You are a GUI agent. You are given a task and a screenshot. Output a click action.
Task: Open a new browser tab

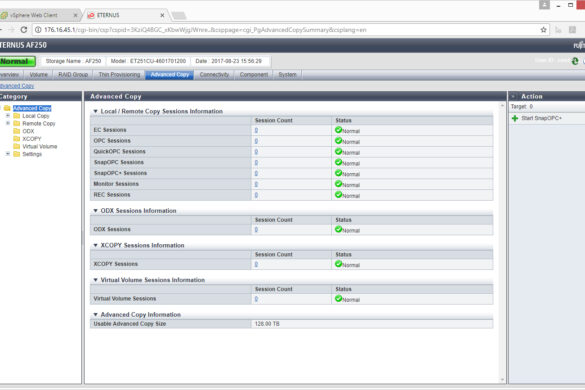(x=179, y=15)
